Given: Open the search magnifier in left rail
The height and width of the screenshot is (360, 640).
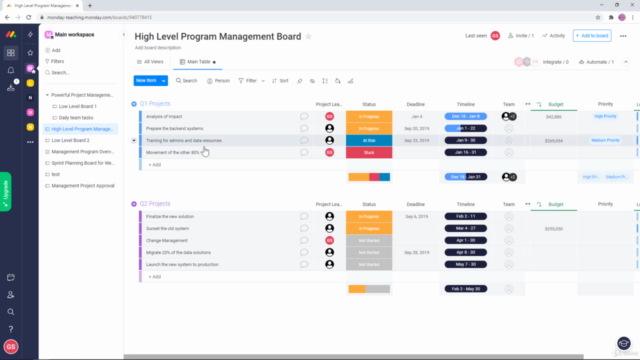Looking at the screenshot, I should click(11, 312).
